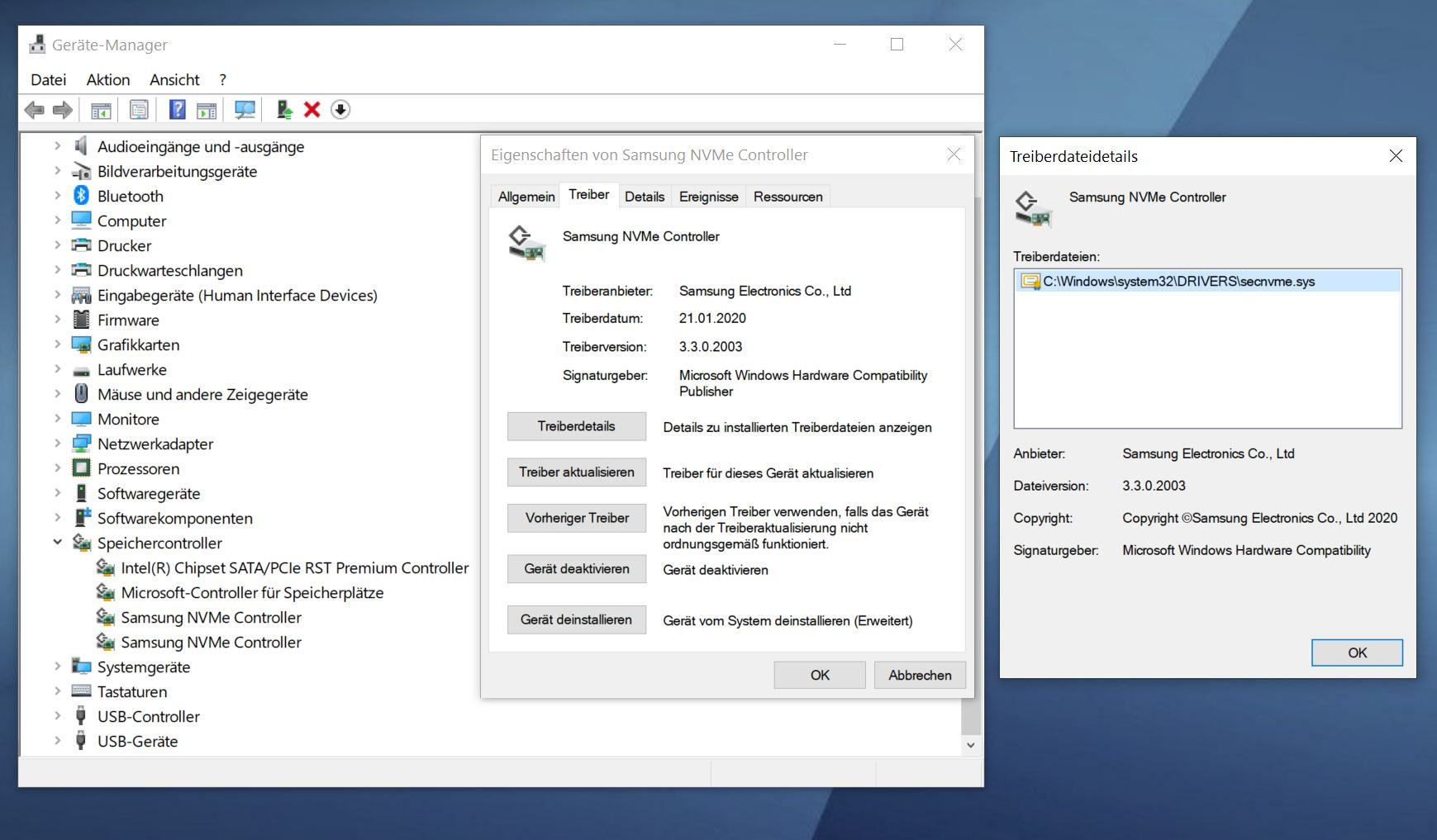Close the Treiberdateidetails dialog
The image size is (1437, 840).
1396,156
